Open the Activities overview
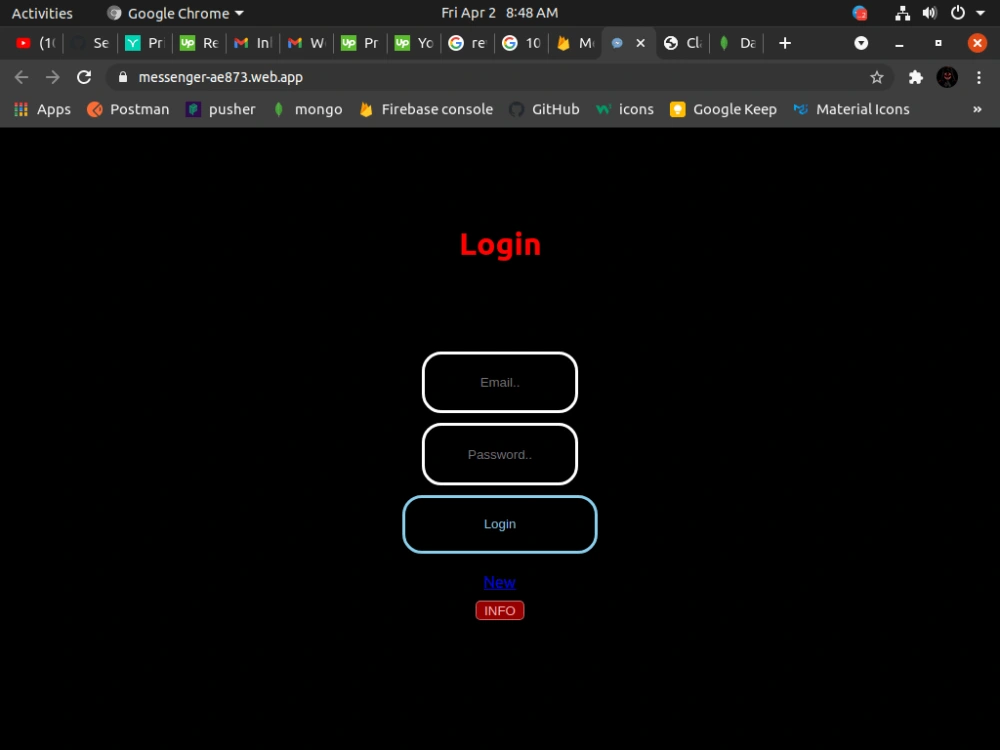Screen dimensions: 1000x750 click(42, 13)
